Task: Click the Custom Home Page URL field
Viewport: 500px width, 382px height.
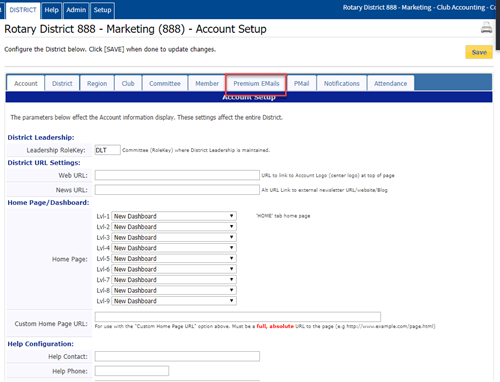Action: tap(238, 317)
